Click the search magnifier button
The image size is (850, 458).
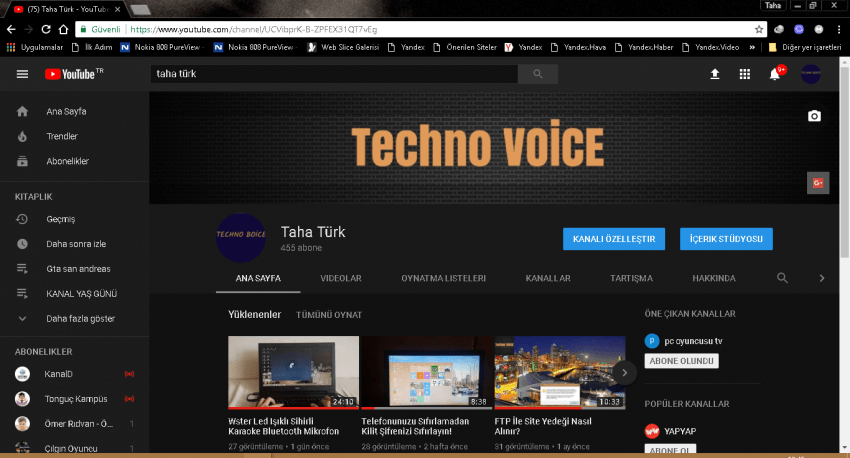(x=538, y=74)
